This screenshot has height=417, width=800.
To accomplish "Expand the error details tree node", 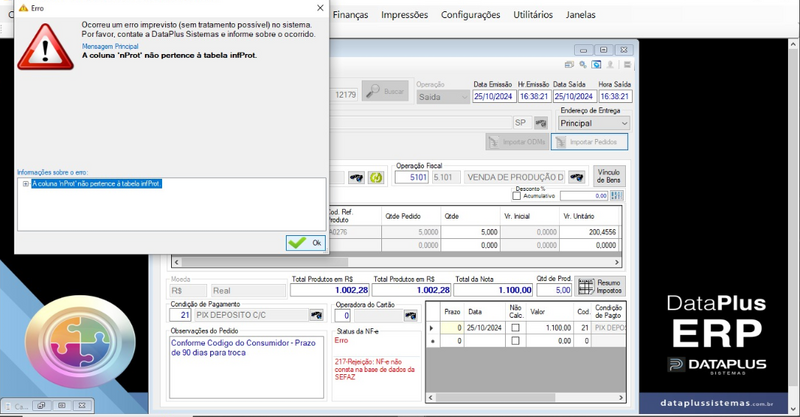I will point(26,184).
